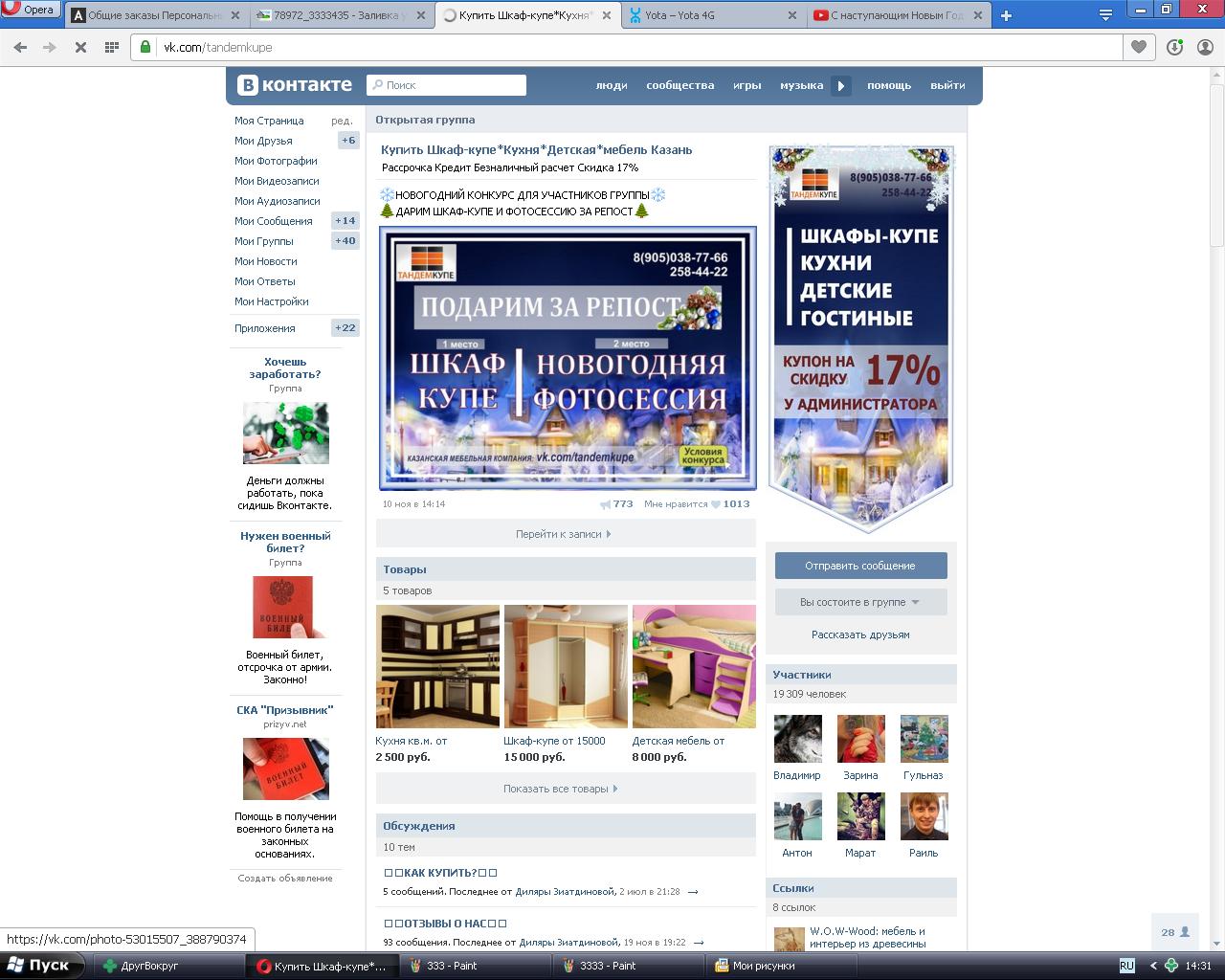Image resolution: width=1225 pixels, height=980 pixels.
Task: Click the VK Поиск search field
Action: [446, 85]
